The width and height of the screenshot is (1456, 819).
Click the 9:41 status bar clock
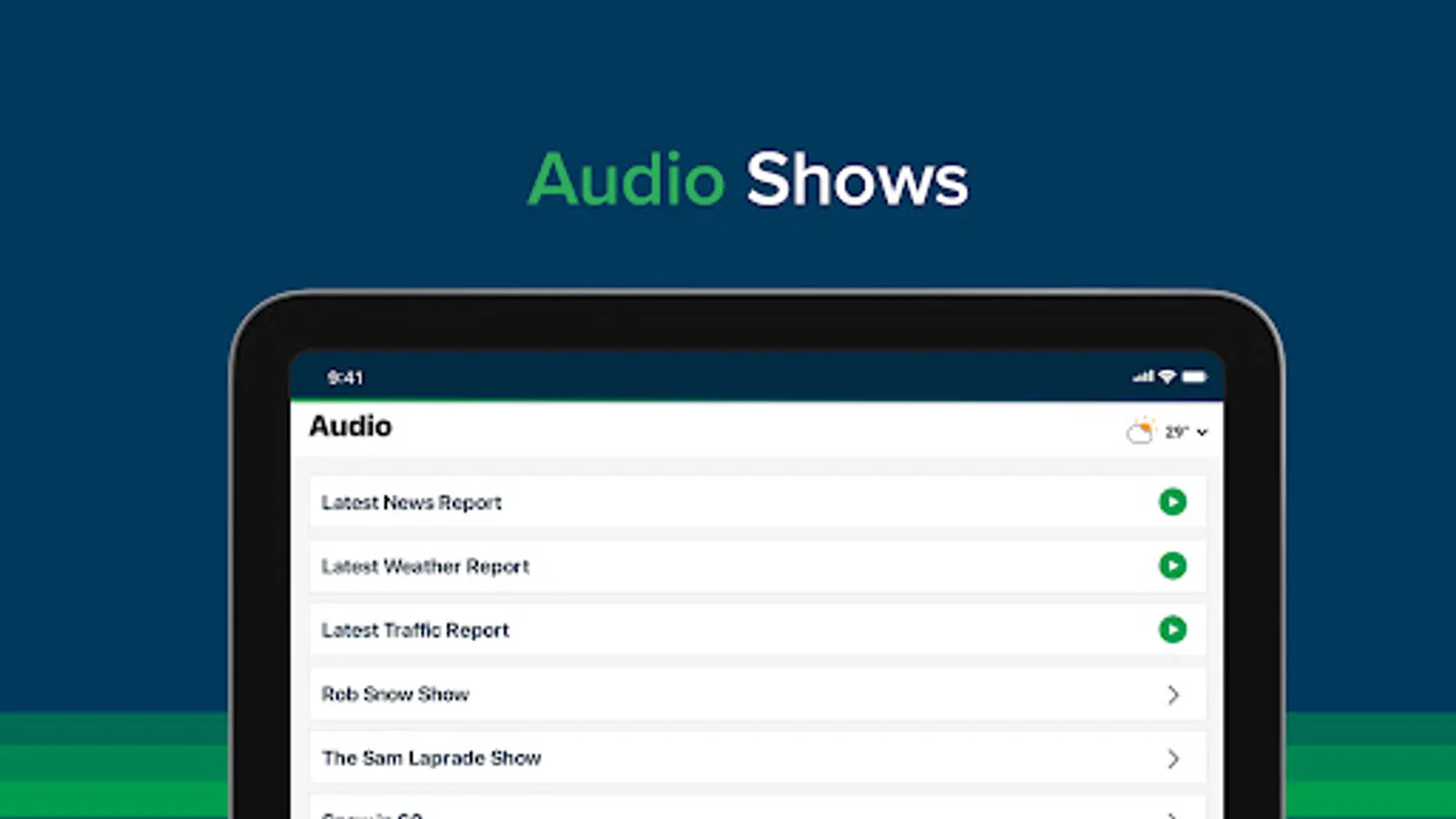[x=345, y=377]
